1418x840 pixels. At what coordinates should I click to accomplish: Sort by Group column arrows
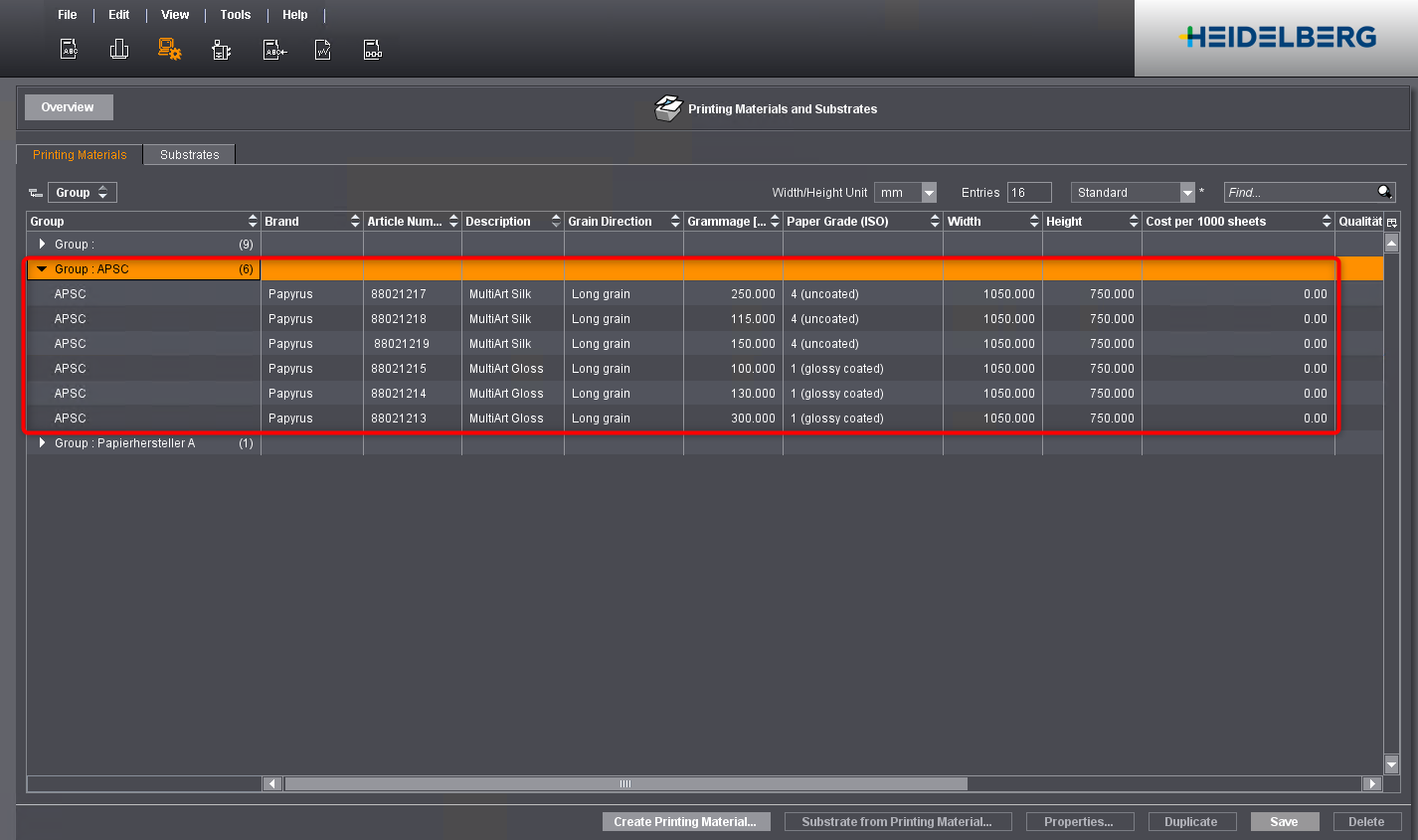point(253,221)
